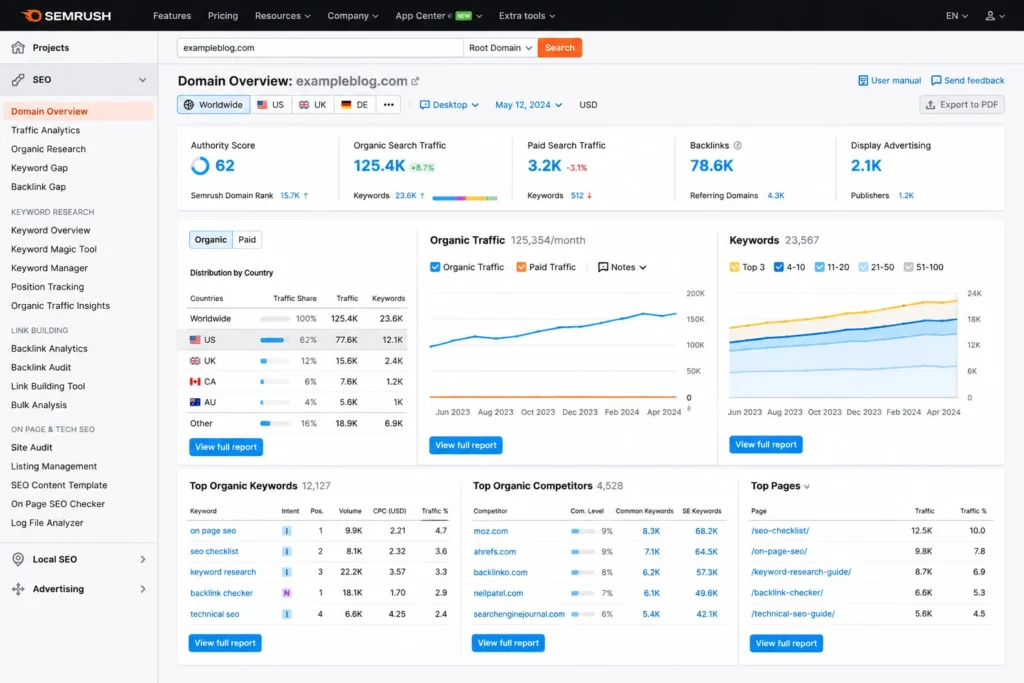Viewport: 1024px width, 683px height.
Task: View full report for Top Organic Competitors
Action: [x=508, y=643]
